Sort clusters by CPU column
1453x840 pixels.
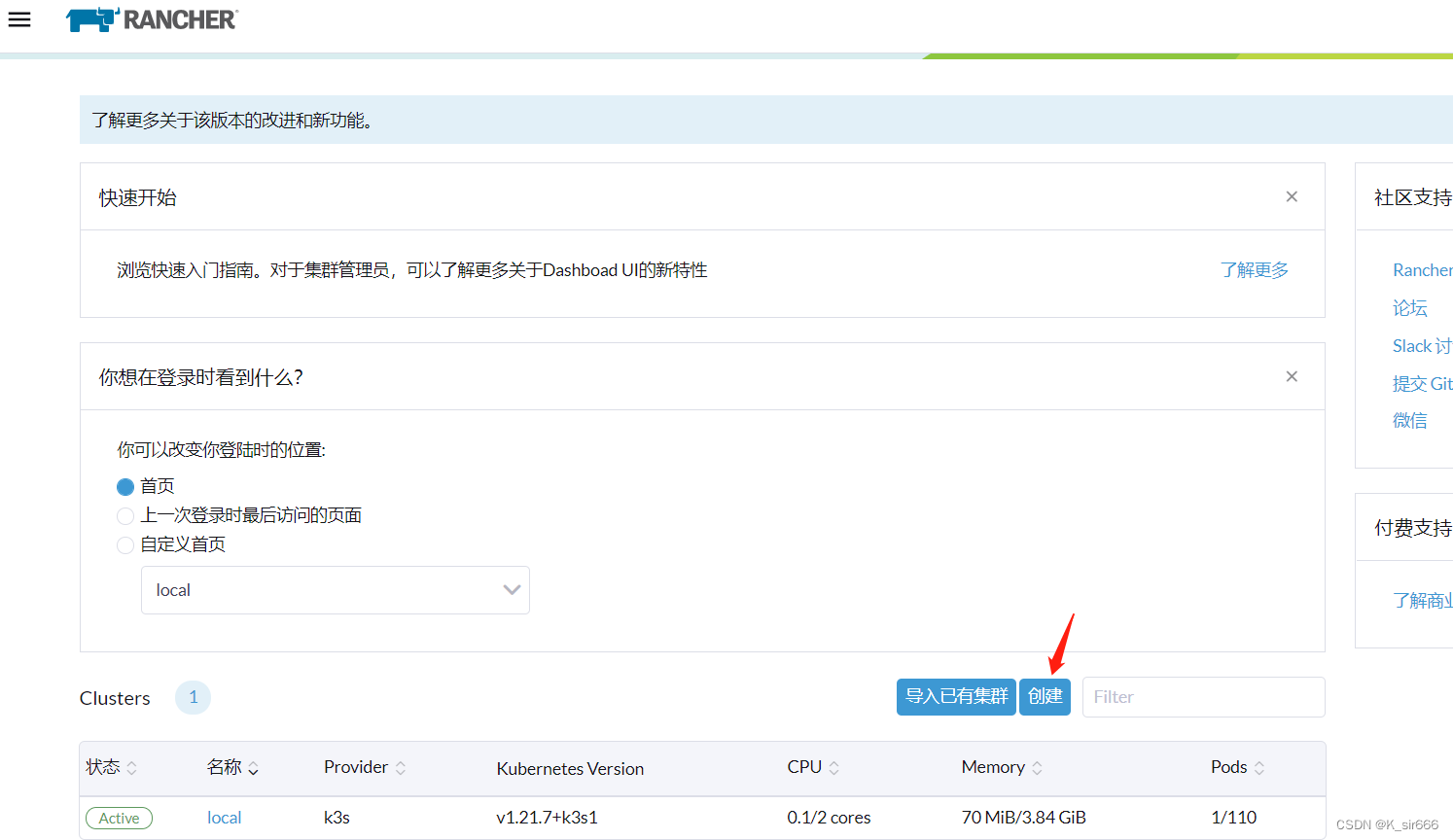point(813,768)
